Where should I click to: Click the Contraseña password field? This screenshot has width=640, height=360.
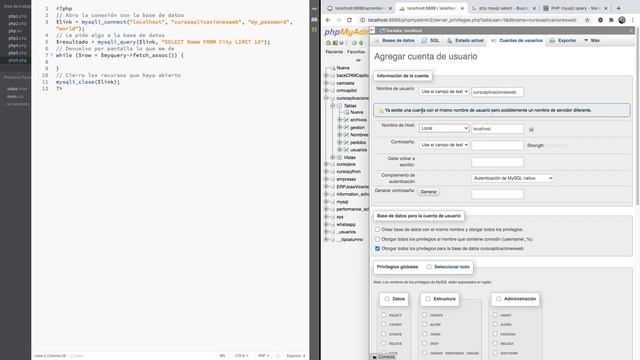click(497, 145)
